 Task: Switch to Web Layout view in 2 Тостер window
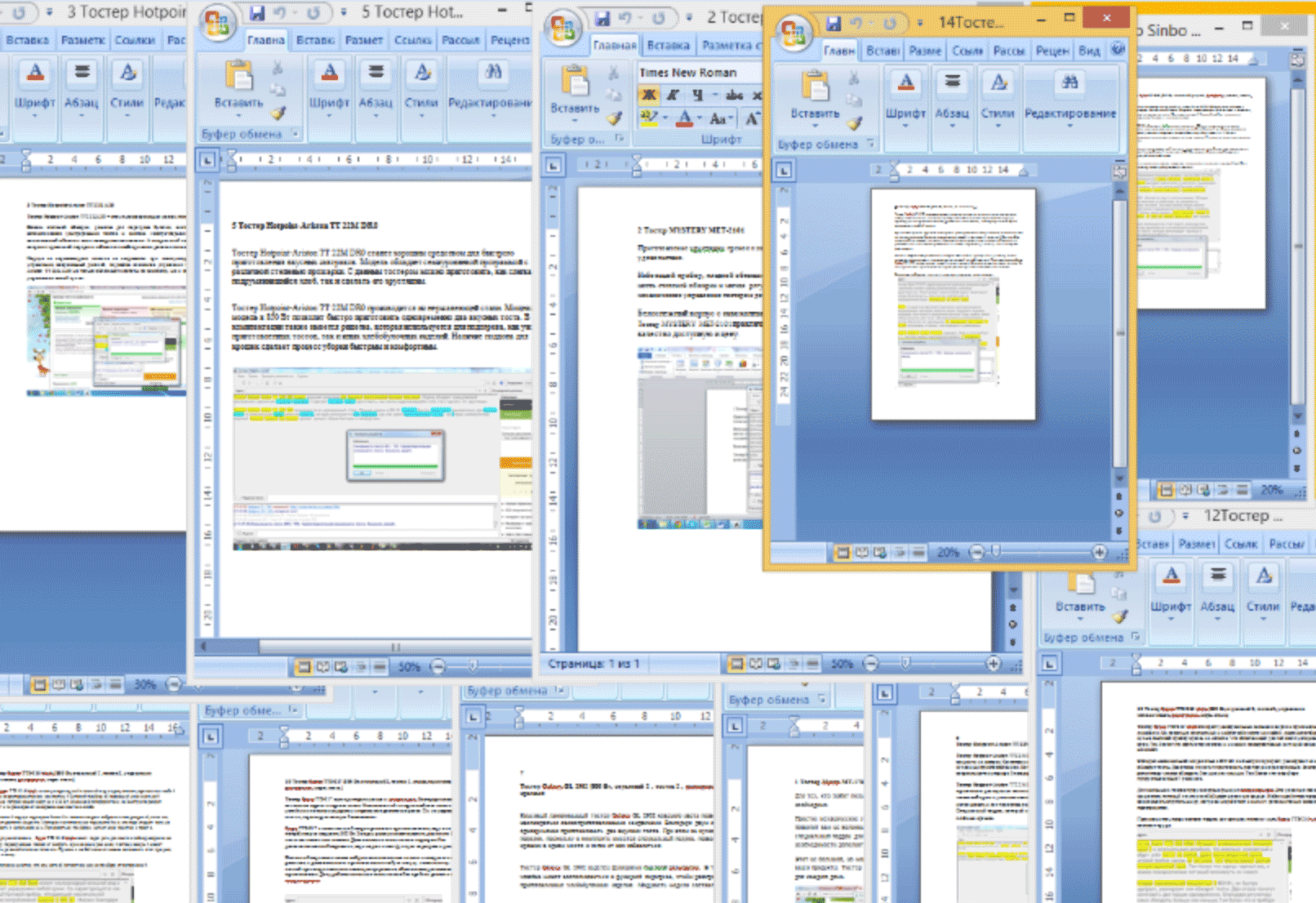coord(774,664)
